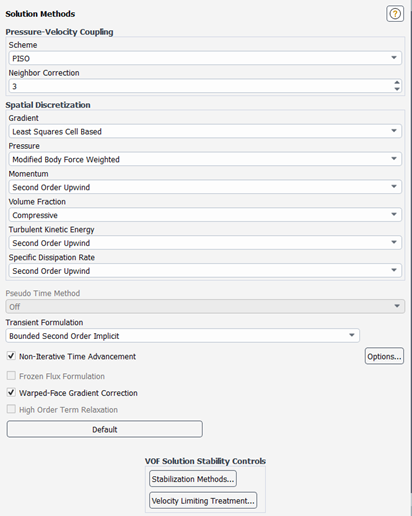412x516 pixels.
Task: Click the Frozen Flux Formulation checkbox
Action: [x=11, y=376]
